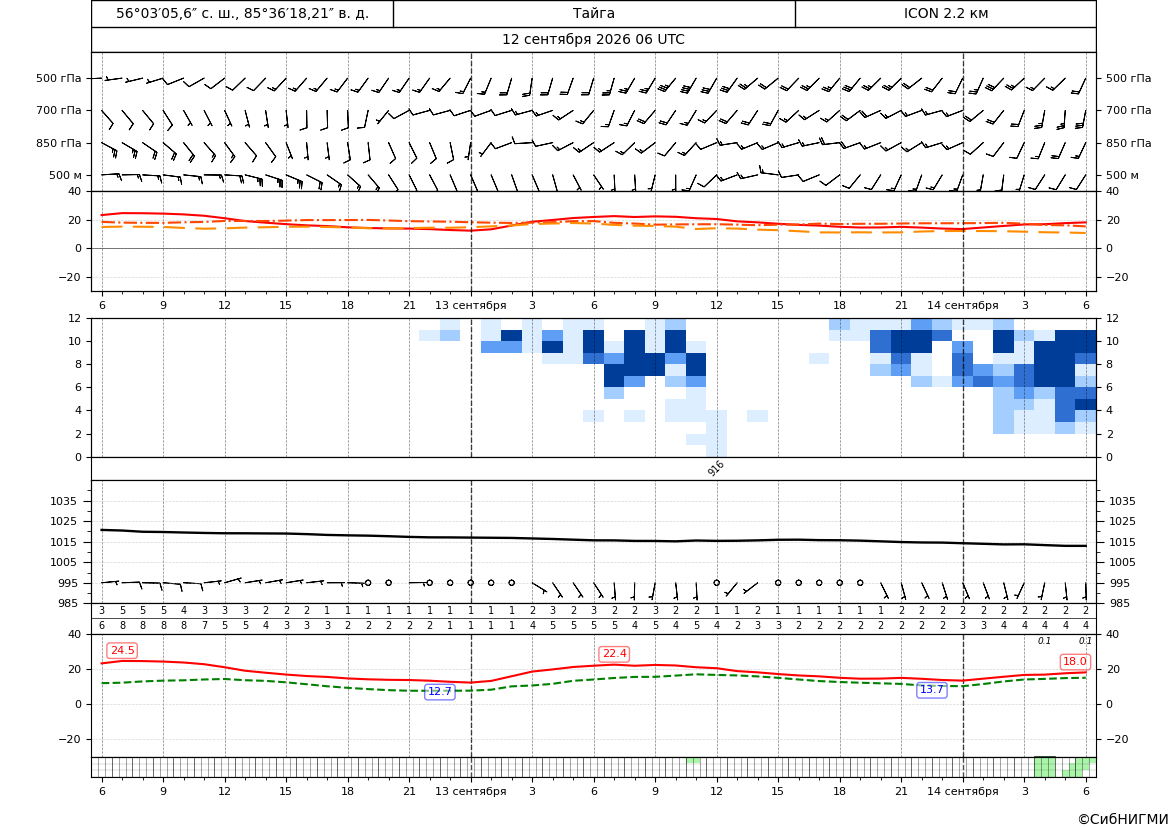Click the 14 сентября bottom axis date label

click(962, 791)
